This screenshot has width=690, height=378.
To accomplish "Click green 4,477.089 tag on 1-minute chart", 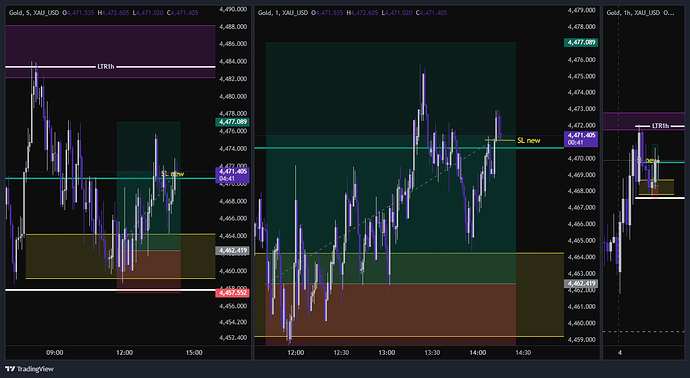I will (581, 43).
